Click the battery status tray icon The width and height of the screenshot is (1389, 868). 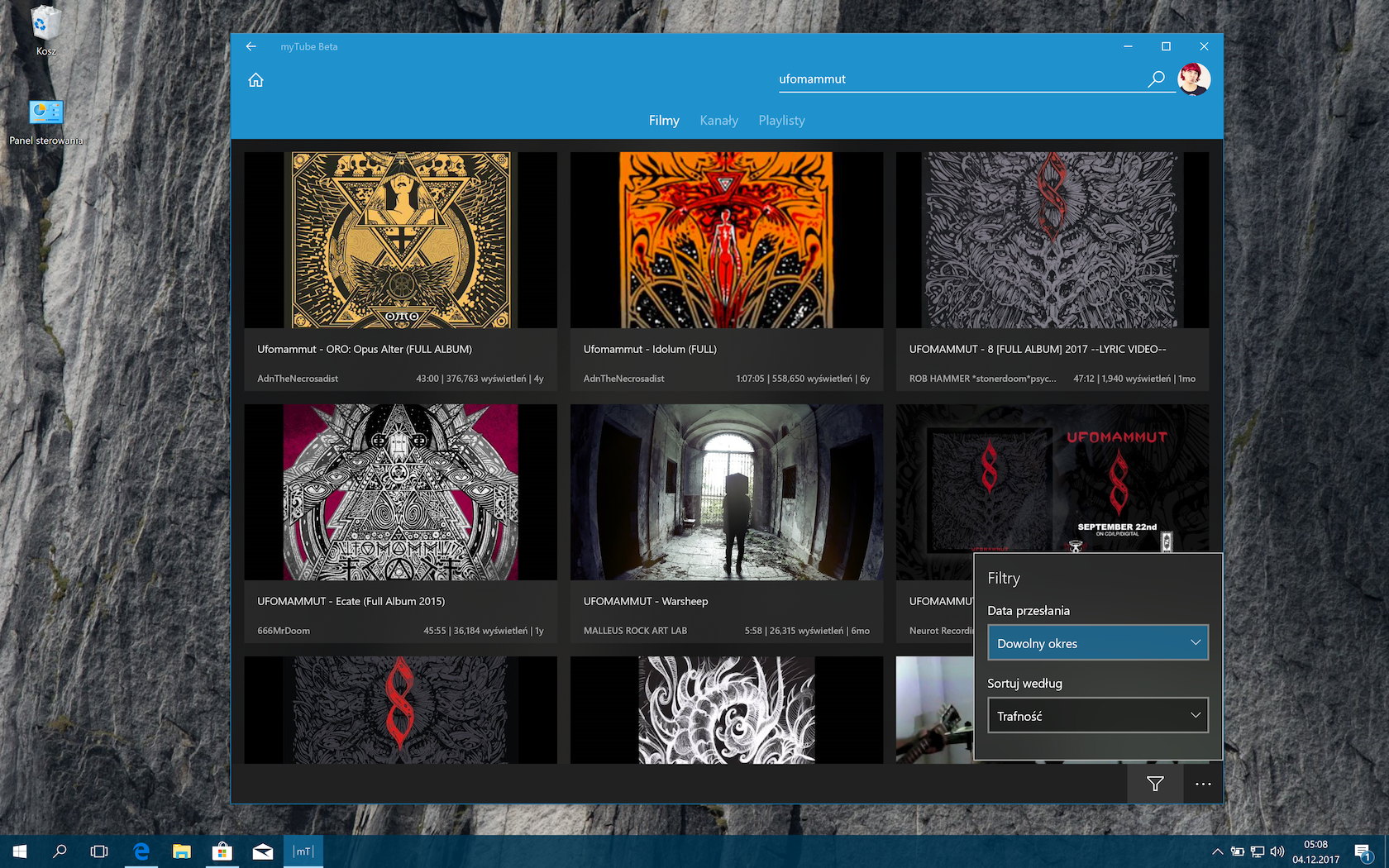1238,851
